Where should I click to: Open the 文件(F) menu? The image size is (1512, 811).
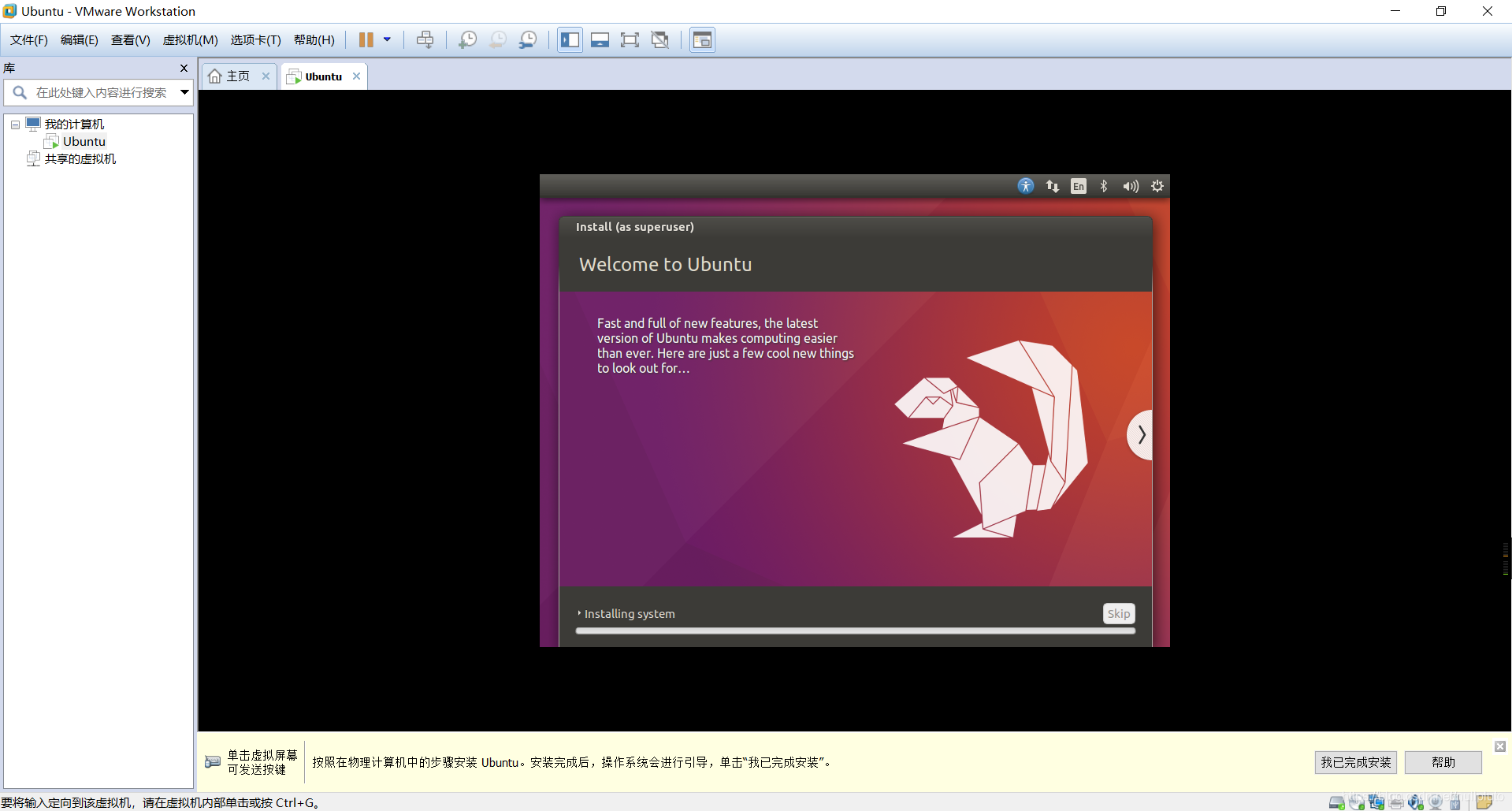pos(29,40)
